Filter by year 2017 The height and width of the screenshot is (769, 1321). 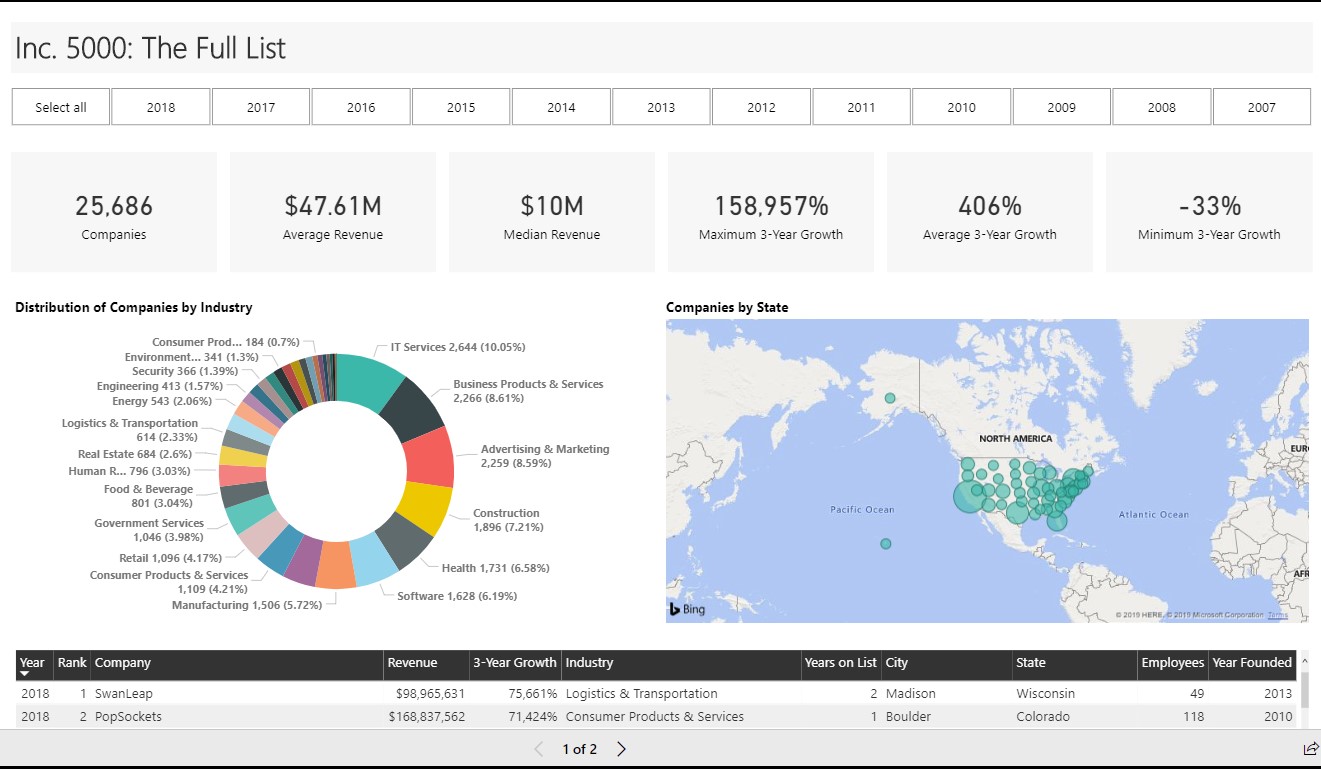[x=261, y=107]
